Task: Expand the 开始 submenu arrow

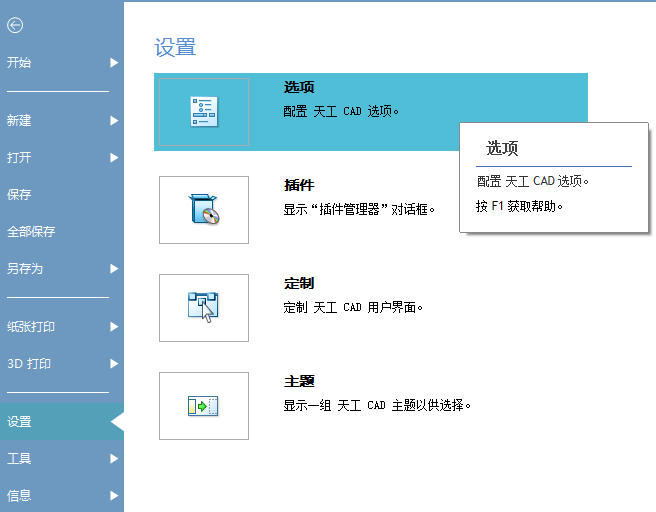Action: point(114,63)
